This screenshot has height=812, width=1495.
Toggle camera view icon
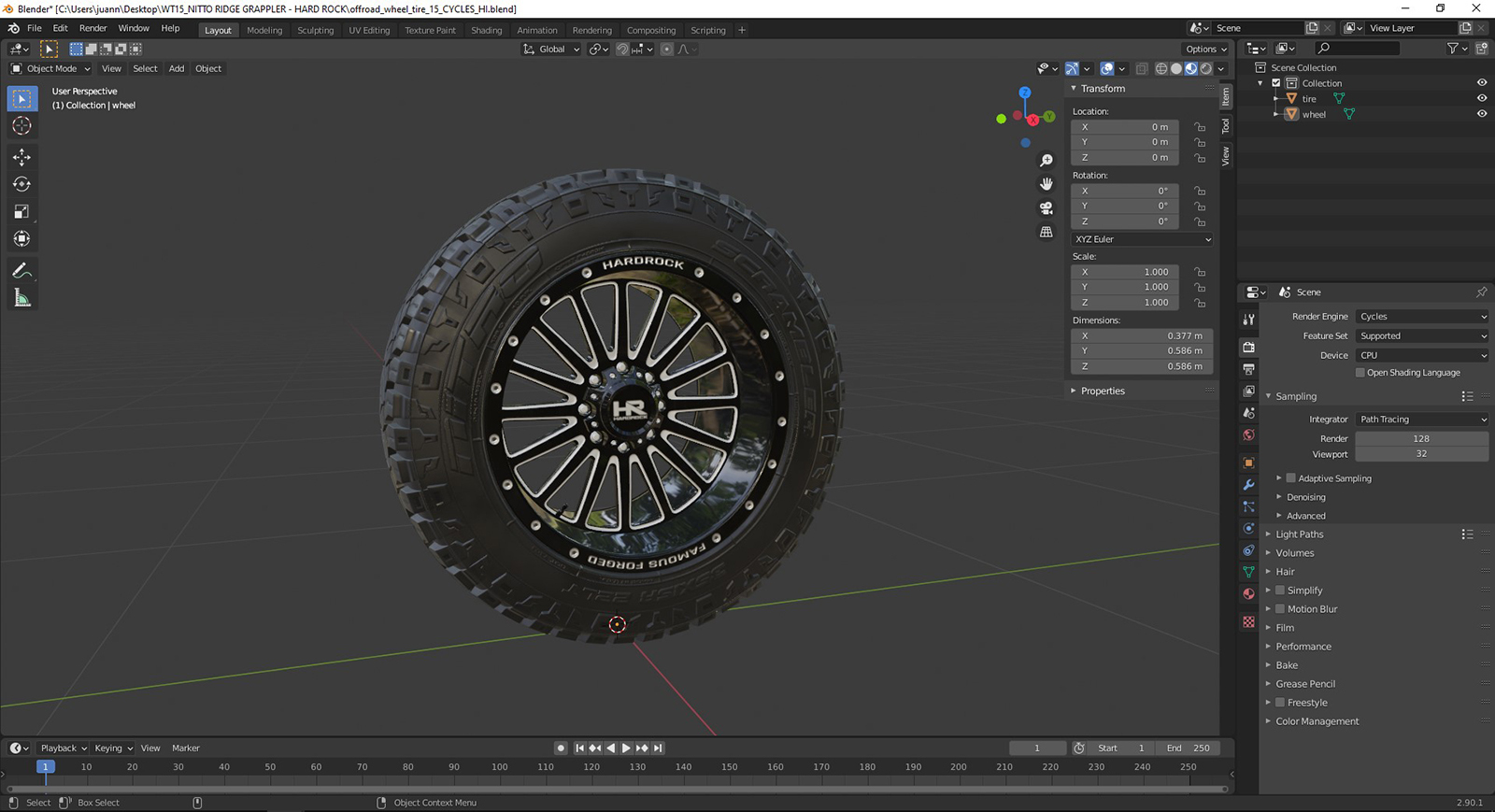click(1046, 207)
